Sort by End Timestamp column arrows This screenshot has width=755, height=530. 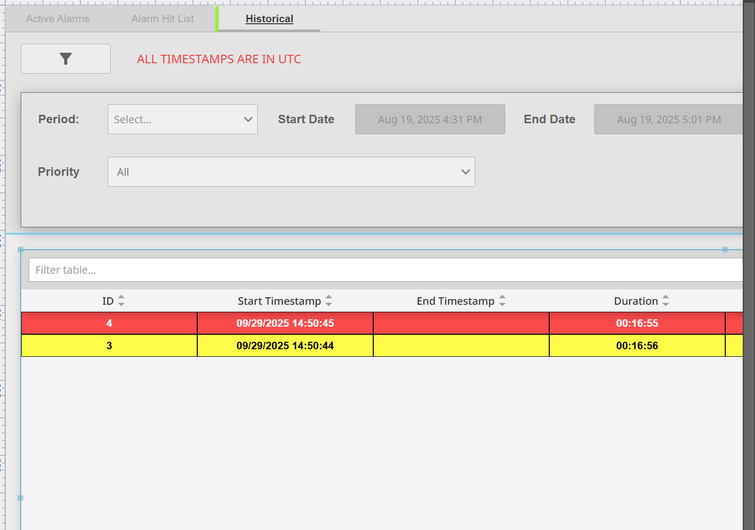pyautogui.click(x=502, y=301)
